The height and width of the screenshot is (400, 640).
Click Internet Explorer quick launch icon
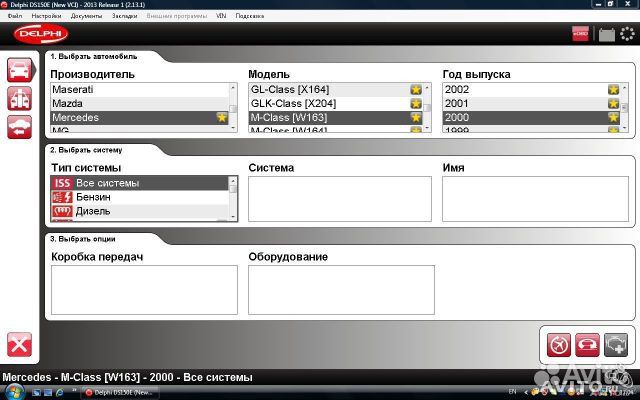pyautogui.click(x=60, y=393)
